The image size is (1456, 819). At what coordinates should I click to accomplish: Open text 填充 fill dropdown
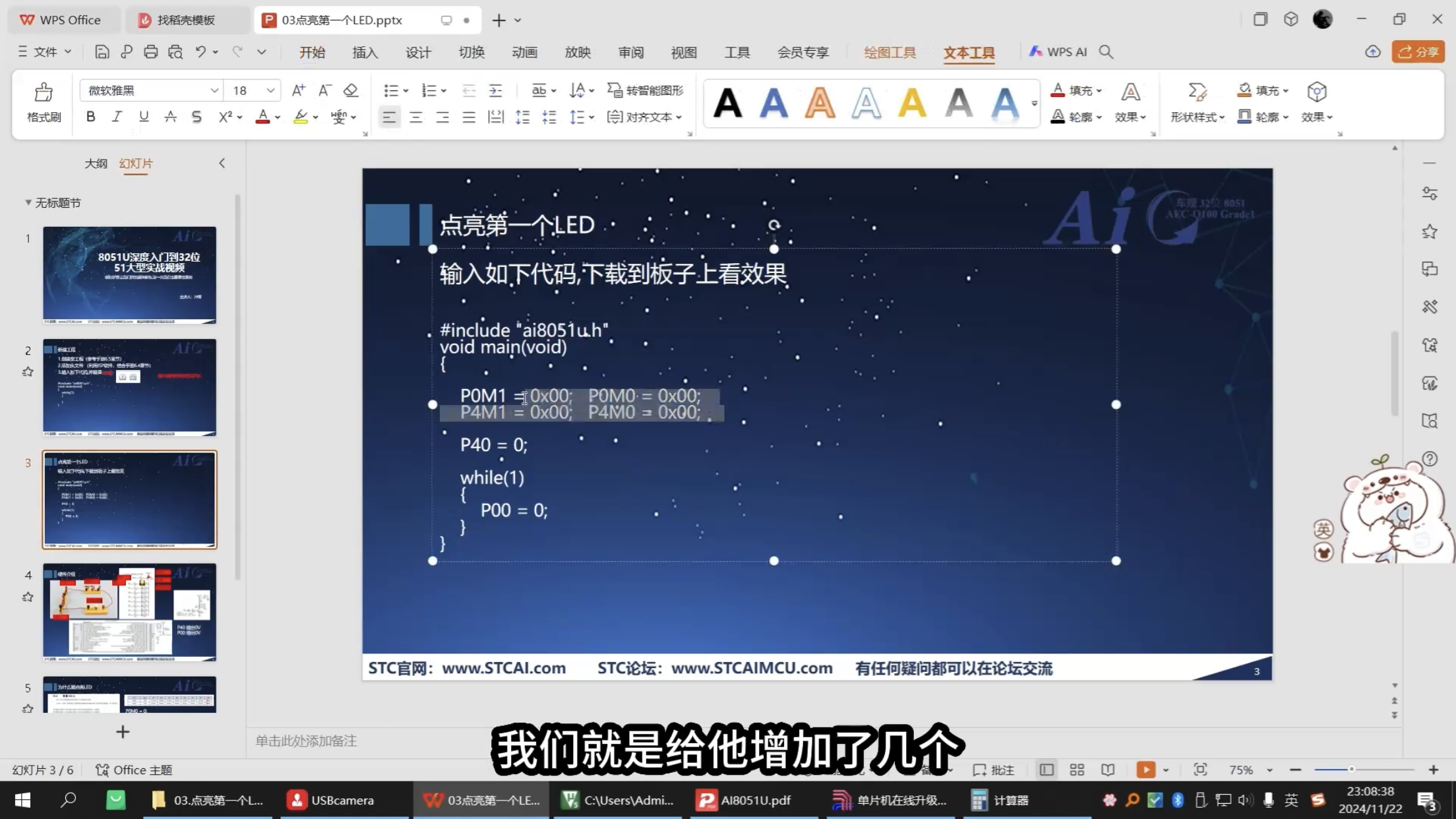[1076, 90]
